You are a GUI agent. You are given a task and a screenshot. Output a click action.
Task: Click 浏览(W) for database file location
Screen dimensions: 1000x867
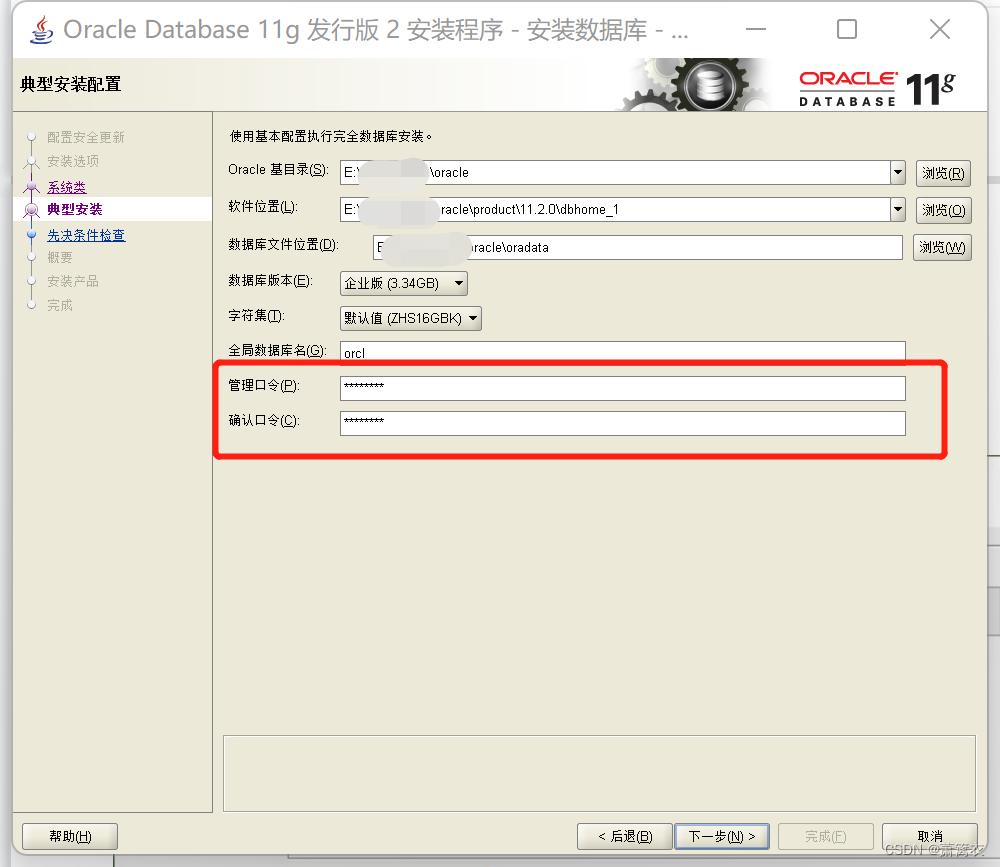tap(943, 248)
